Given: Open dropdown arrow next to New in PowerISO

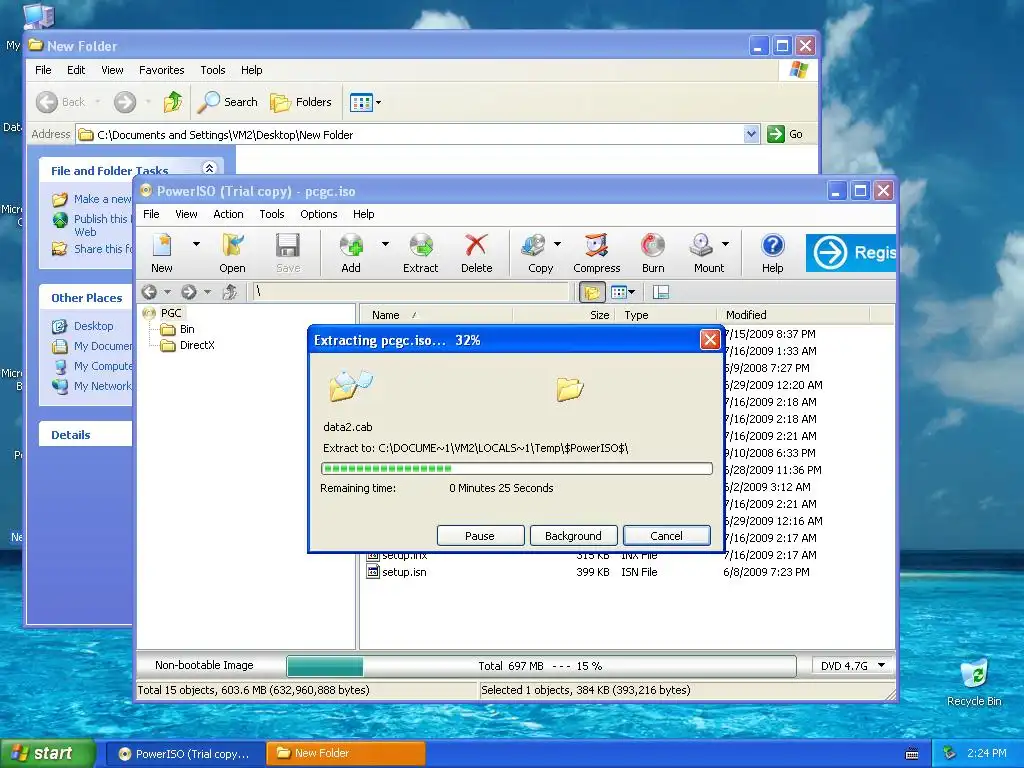Looking at the screenshot, I should pos(196,244).
